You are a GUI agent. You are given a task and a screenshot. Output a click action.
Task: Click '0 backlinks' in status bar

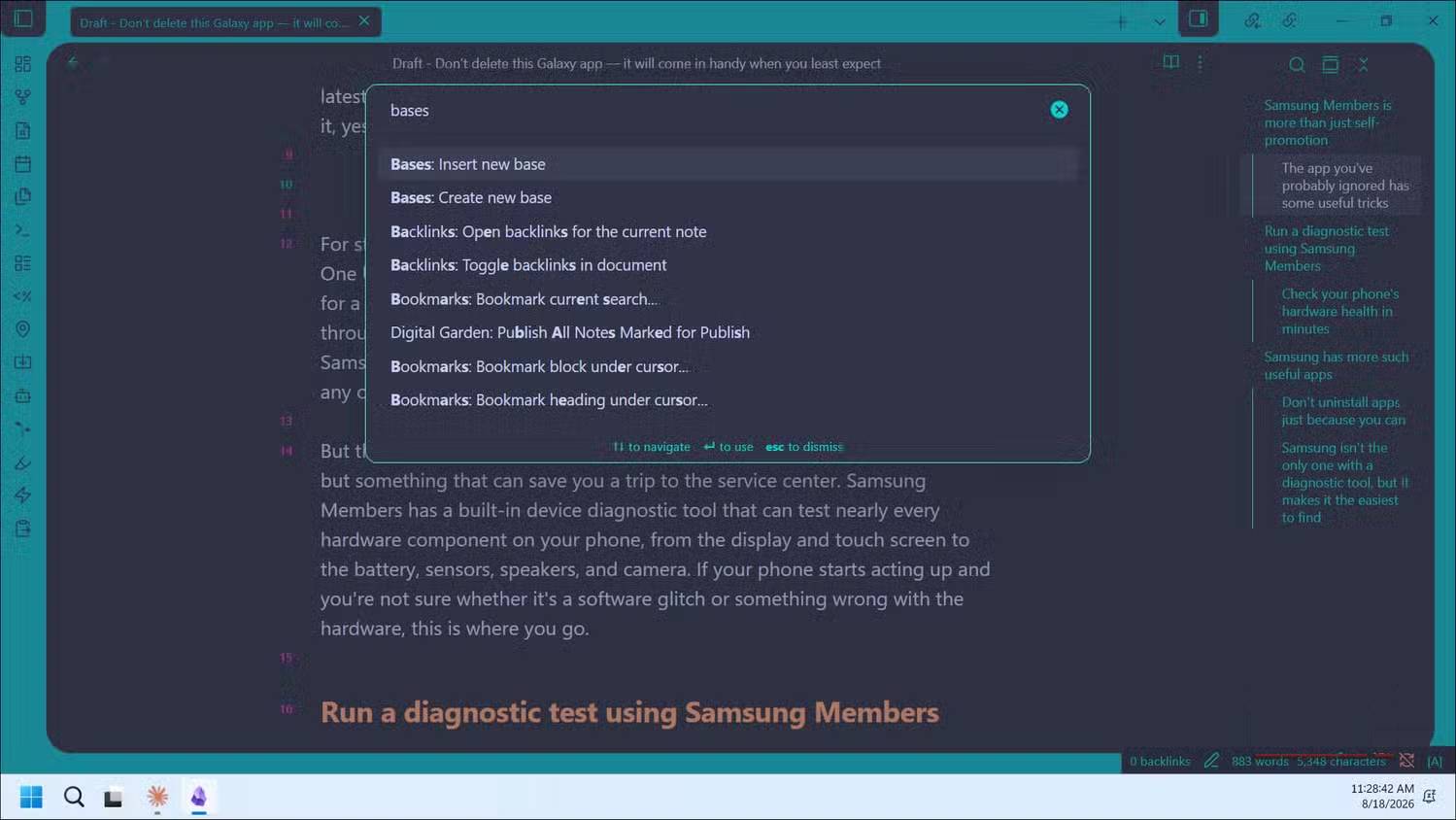click(x=1160, y=761)
